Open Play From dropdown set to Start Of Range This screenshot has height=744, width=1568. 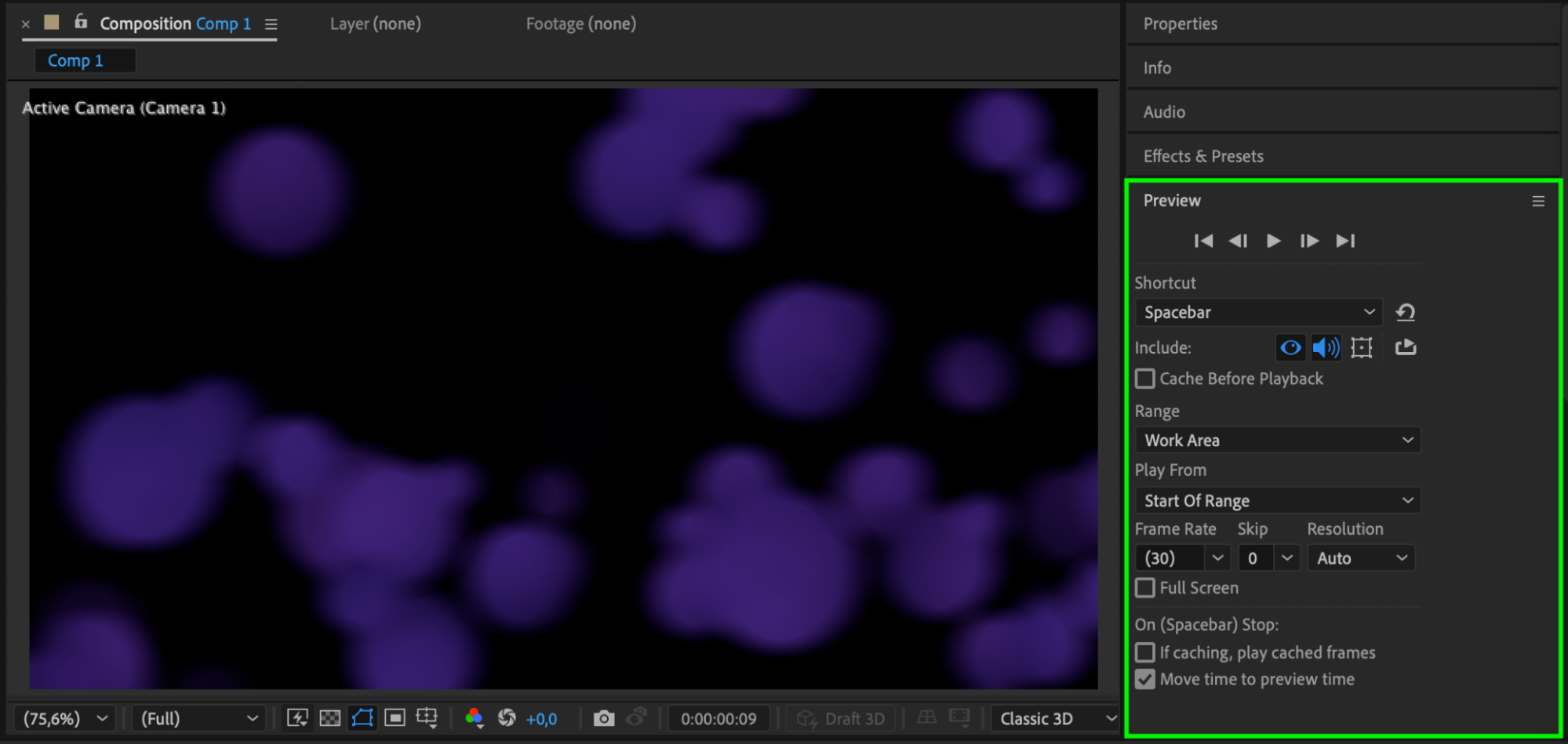[x=1278, y=500]
